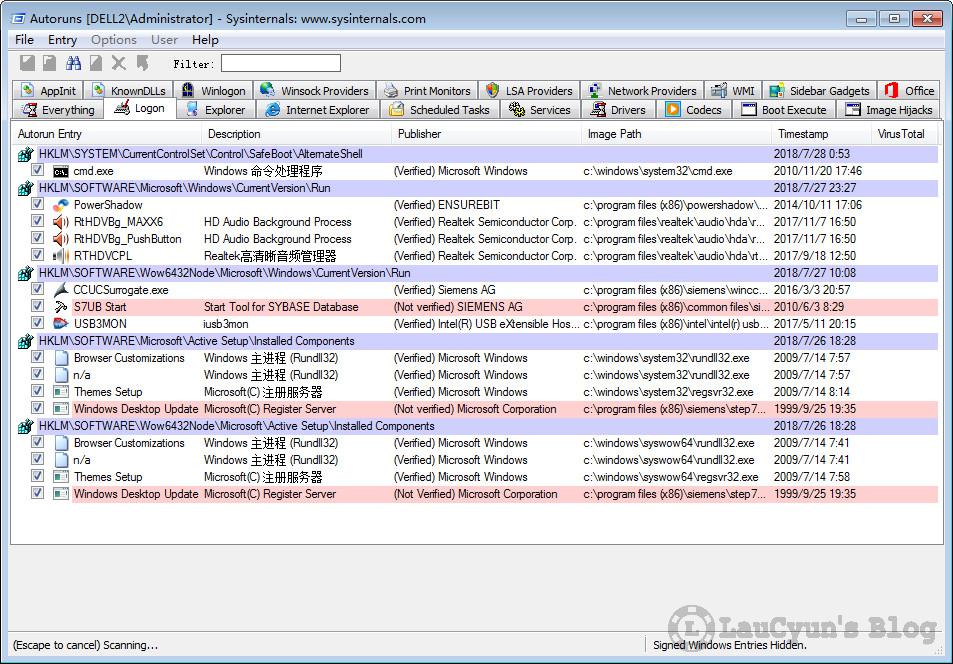Viewport: 953px width, 664px height.
Task: Click the S7UB Start entry icon
Action: [x=61, y=307]
